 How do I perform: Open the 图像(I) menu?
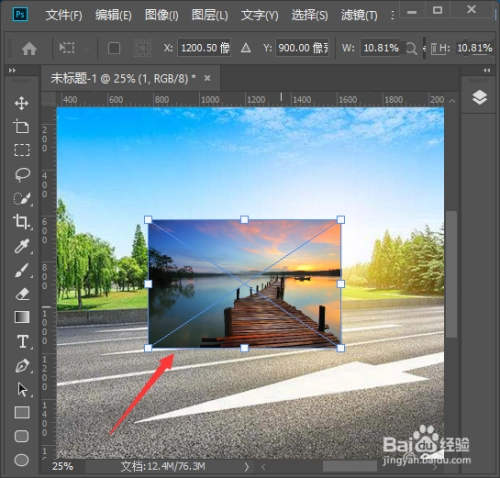162,15
